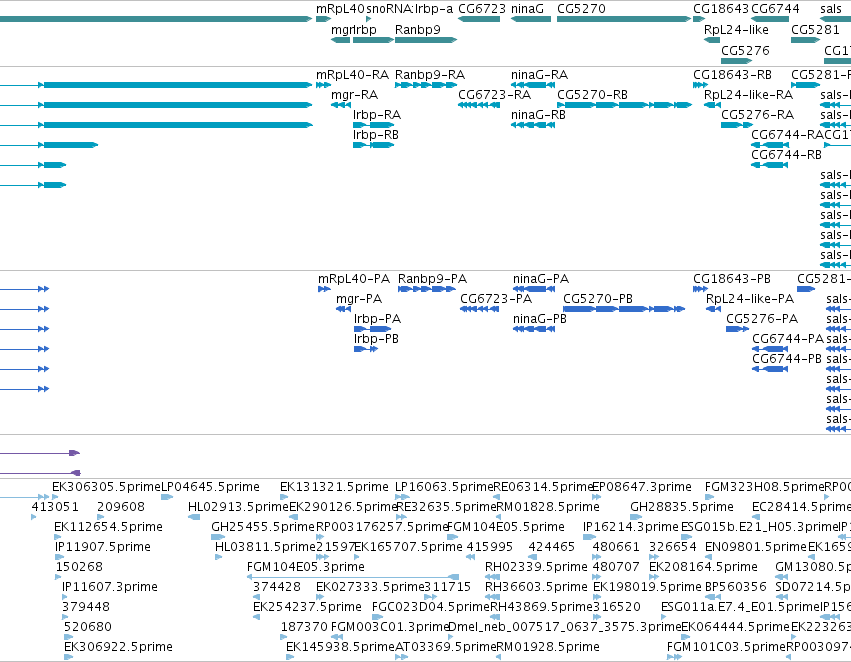Click the snoRNA:lrbp-a gene label
This screenshot has height=662, width=851.
tap(410, 9)
